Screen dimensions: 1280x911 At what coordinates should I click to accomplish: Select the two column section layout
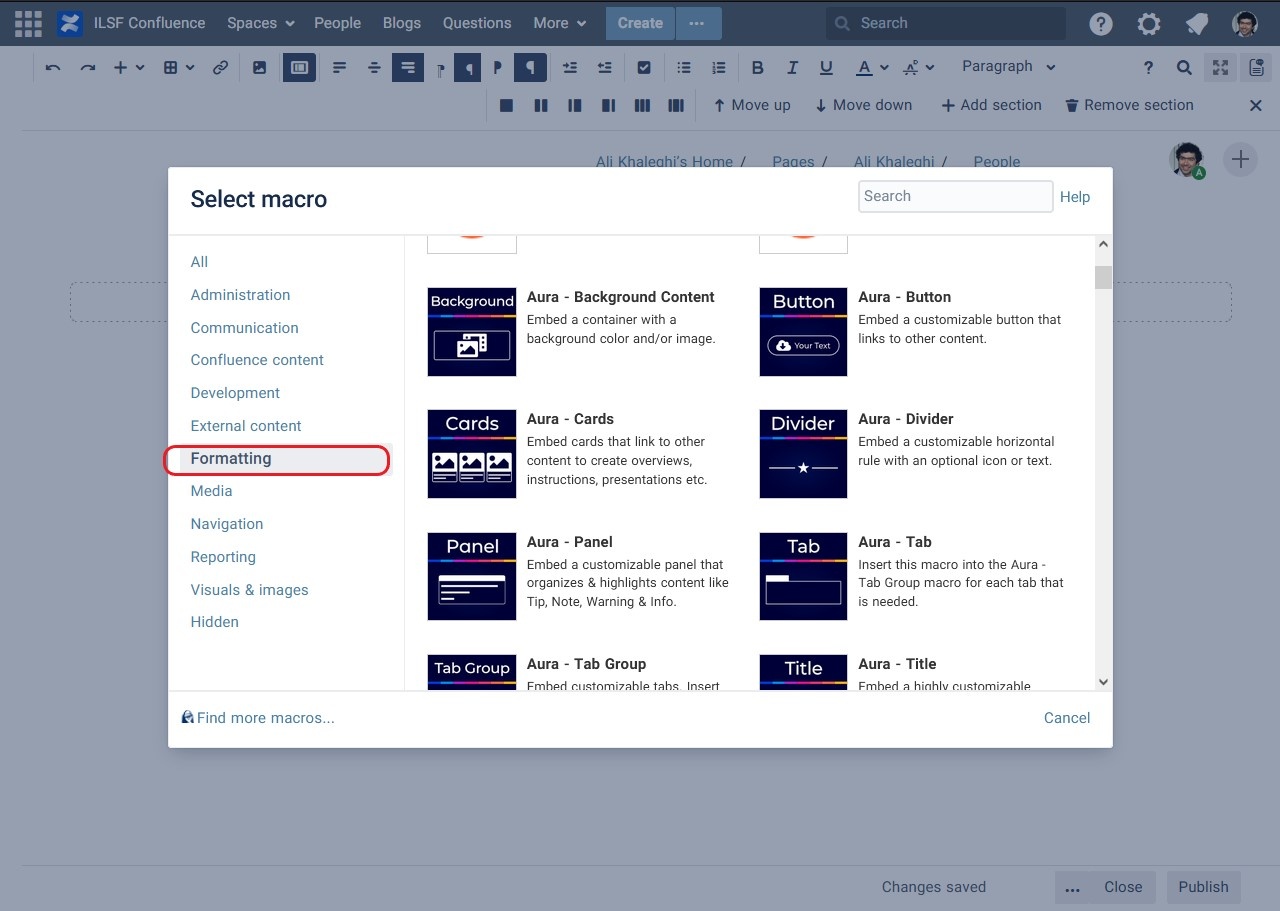(541, 106)
